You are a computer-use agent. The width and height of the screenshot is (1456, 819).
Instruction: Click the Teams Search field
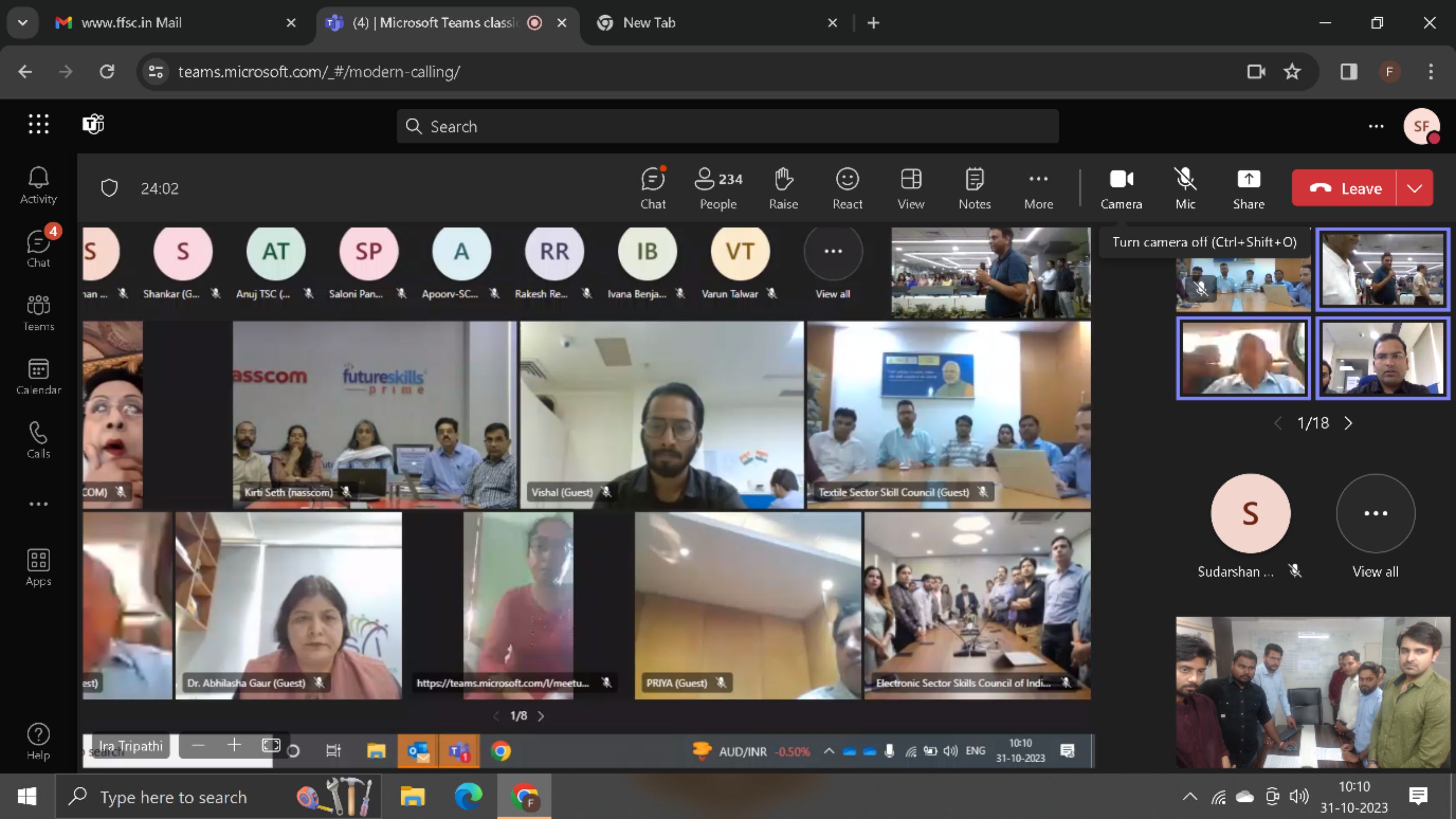pos(727,126)
